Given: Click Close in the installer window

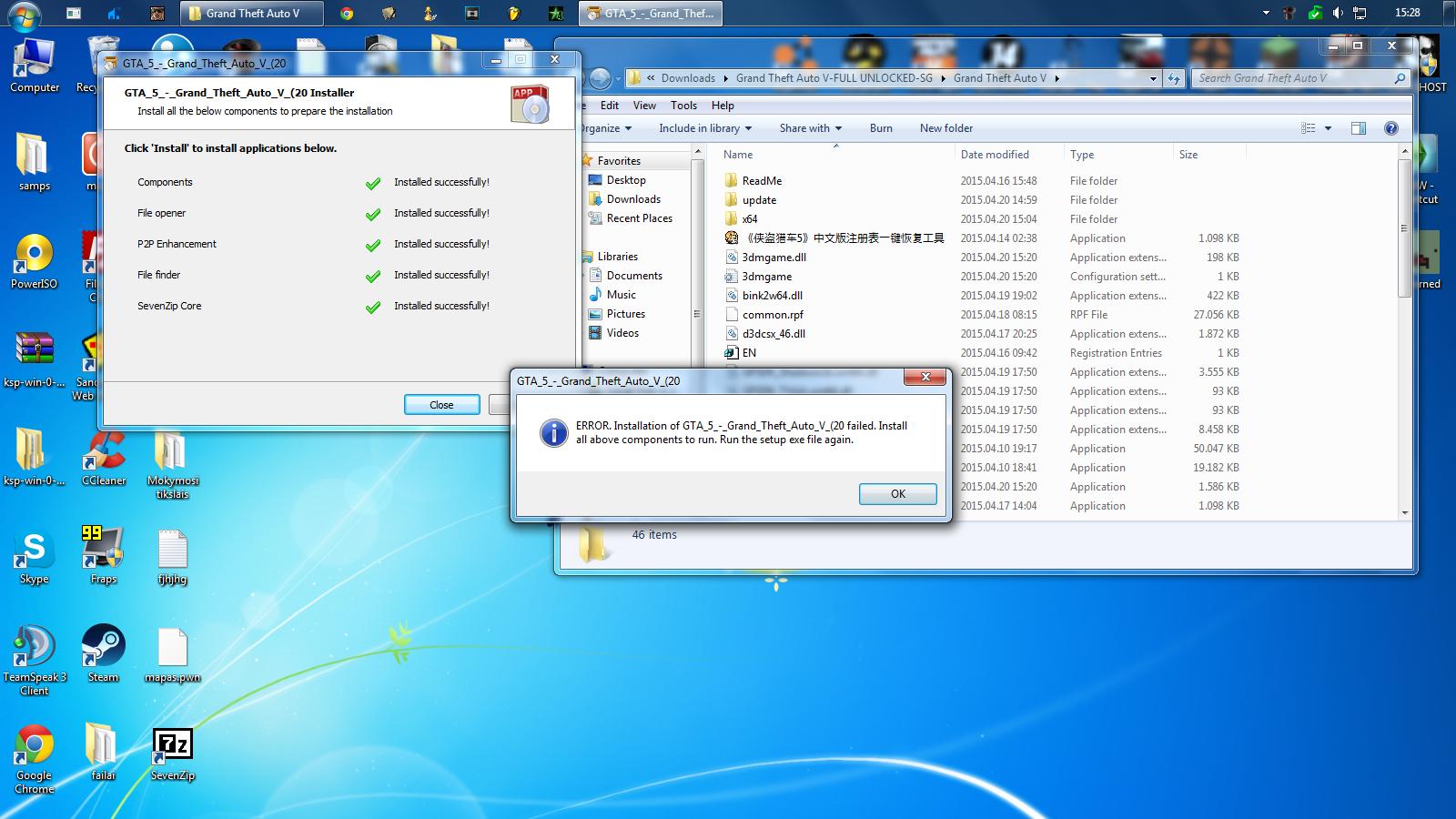Looking at the screenshot, I should [x=441, y=405].
